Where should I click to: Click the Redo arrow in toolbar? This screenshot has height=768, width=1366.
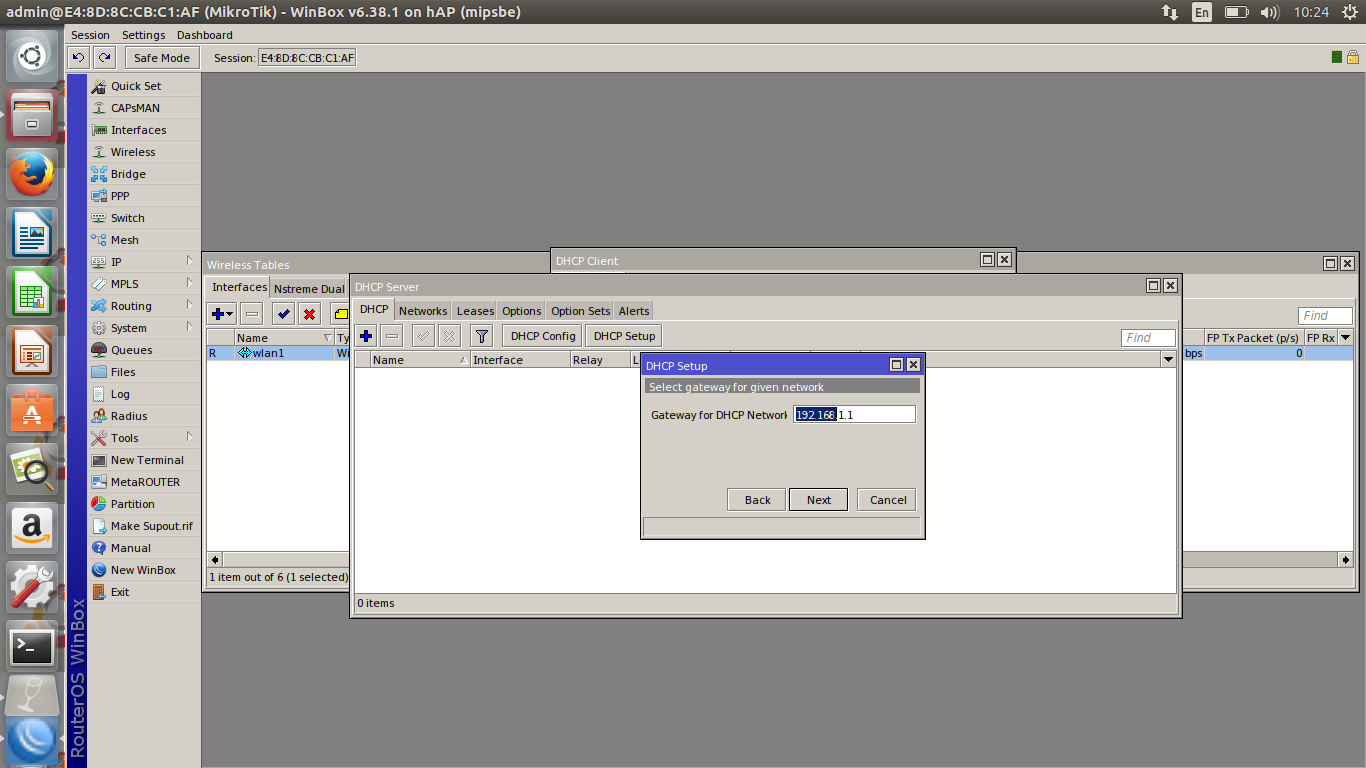[105, 58]
